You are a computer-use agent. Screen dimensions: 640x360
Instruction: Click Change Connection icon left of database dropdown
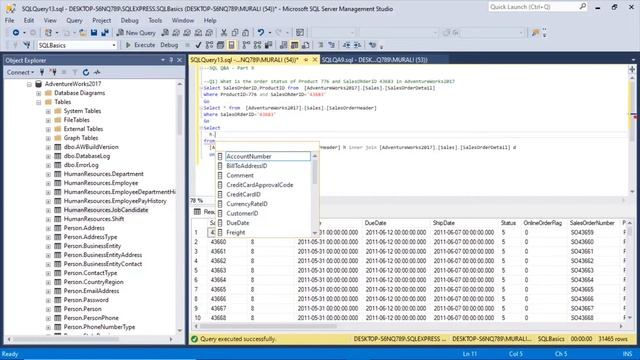pos(27,45)
